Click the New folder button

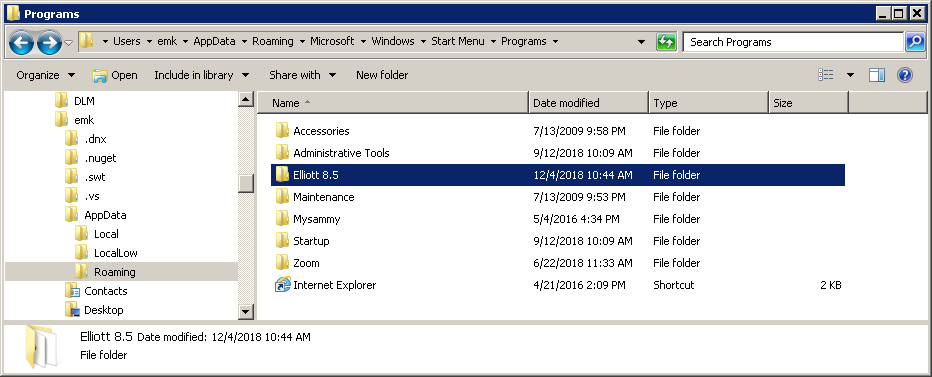coord(382,75)
